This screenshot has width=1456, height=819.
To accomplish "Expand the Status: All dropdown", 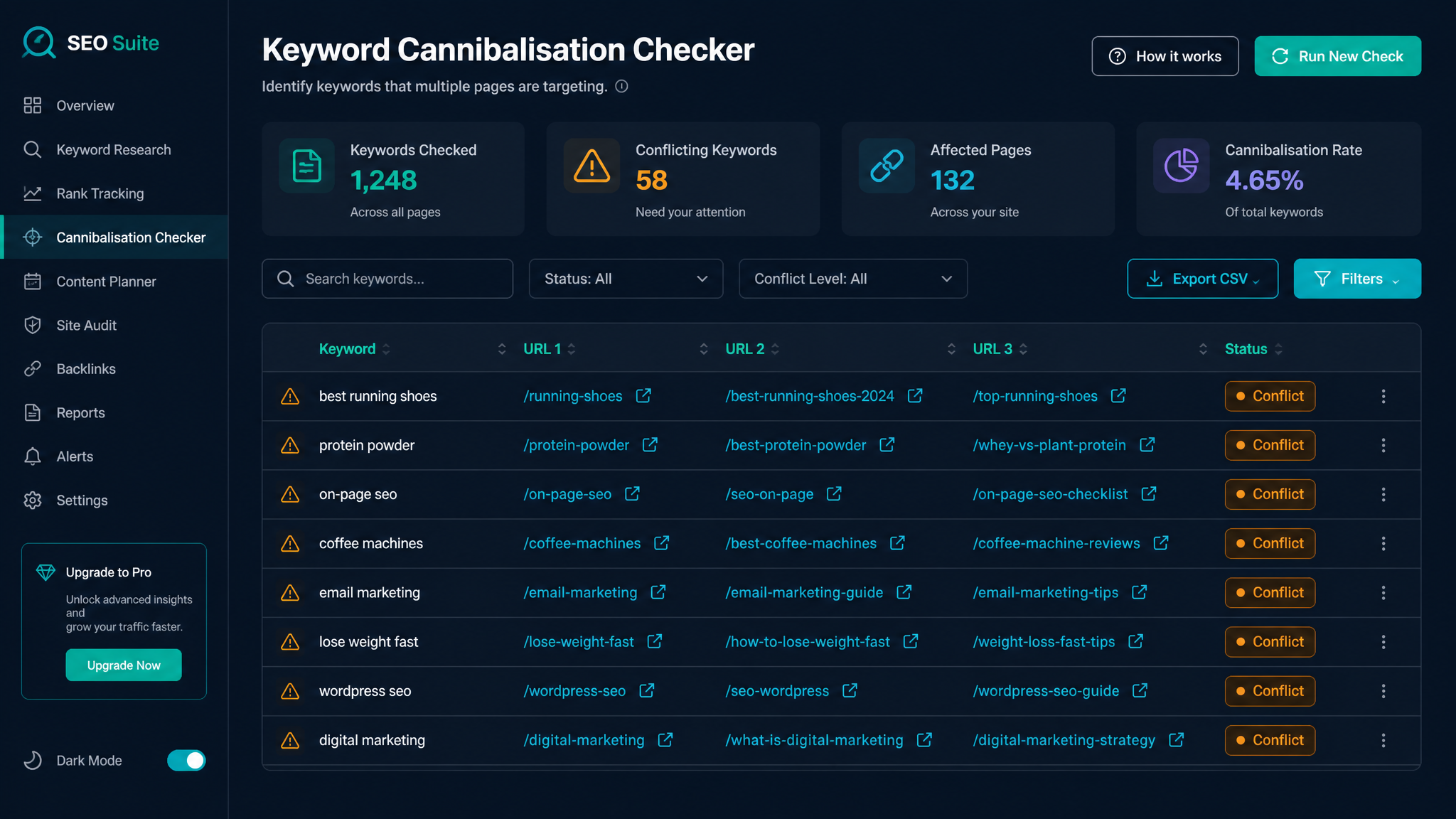I will tap(626, 279).
